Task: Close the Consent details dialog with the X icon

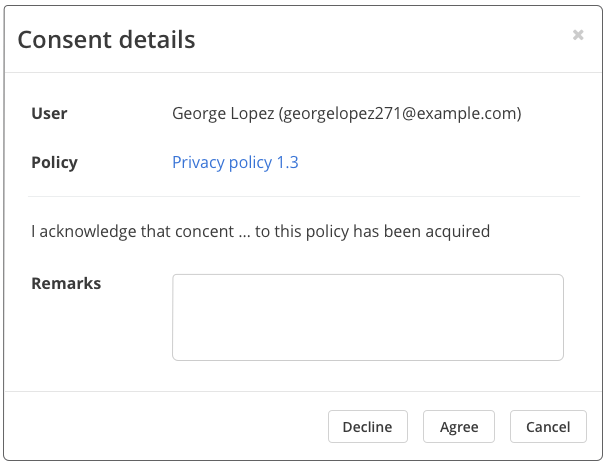Action: [578, 35]
